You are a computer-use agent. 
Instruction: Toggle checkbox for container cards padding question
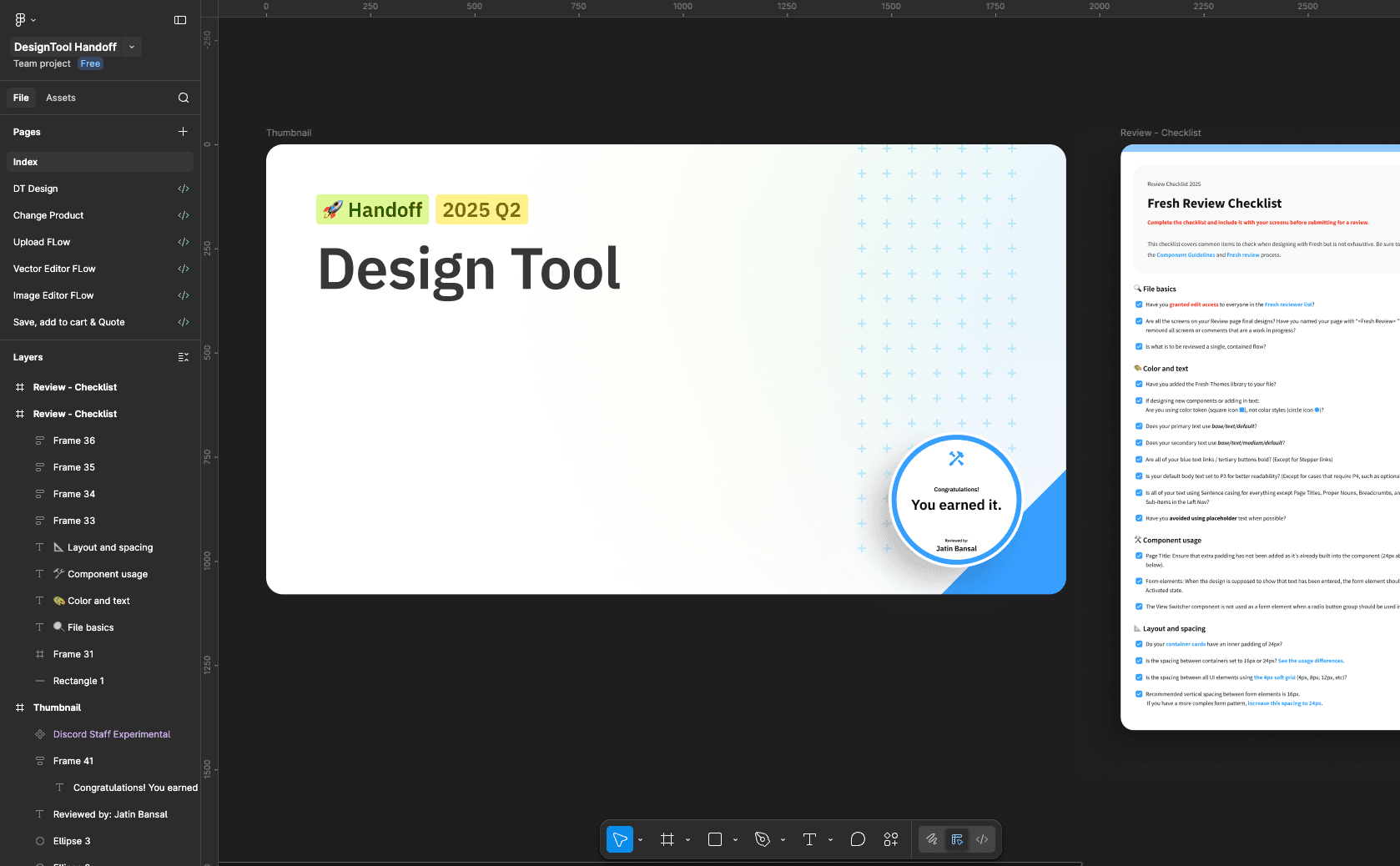pyautogui.click(x=1139, y=644)
